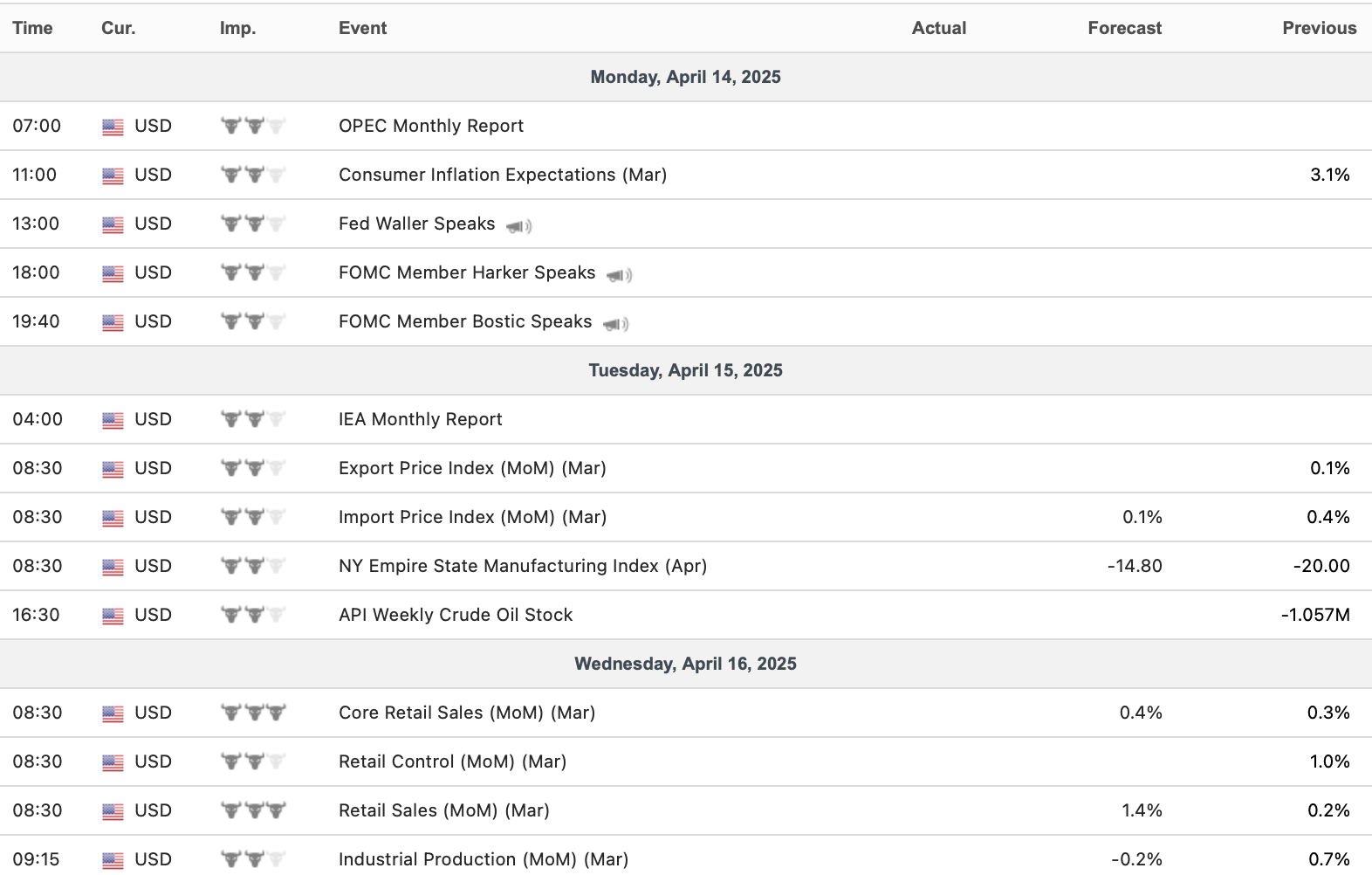The height and width of the screenshot is (875, 1372).
Task: Open the OPEC Monthly Report event
Action: 431,126
